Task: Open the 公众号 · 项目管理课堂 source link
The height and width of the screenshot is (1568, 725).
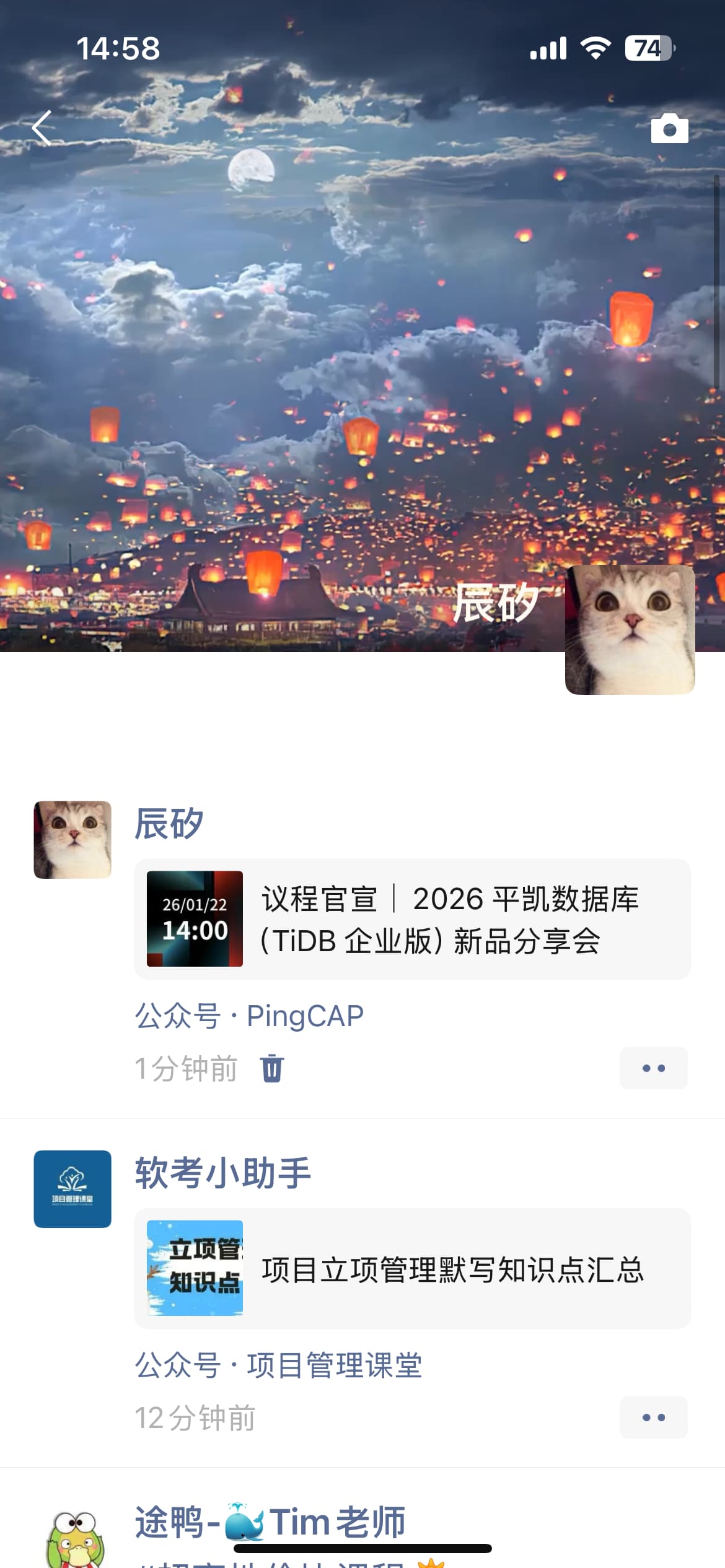Action: point(278,1365)
